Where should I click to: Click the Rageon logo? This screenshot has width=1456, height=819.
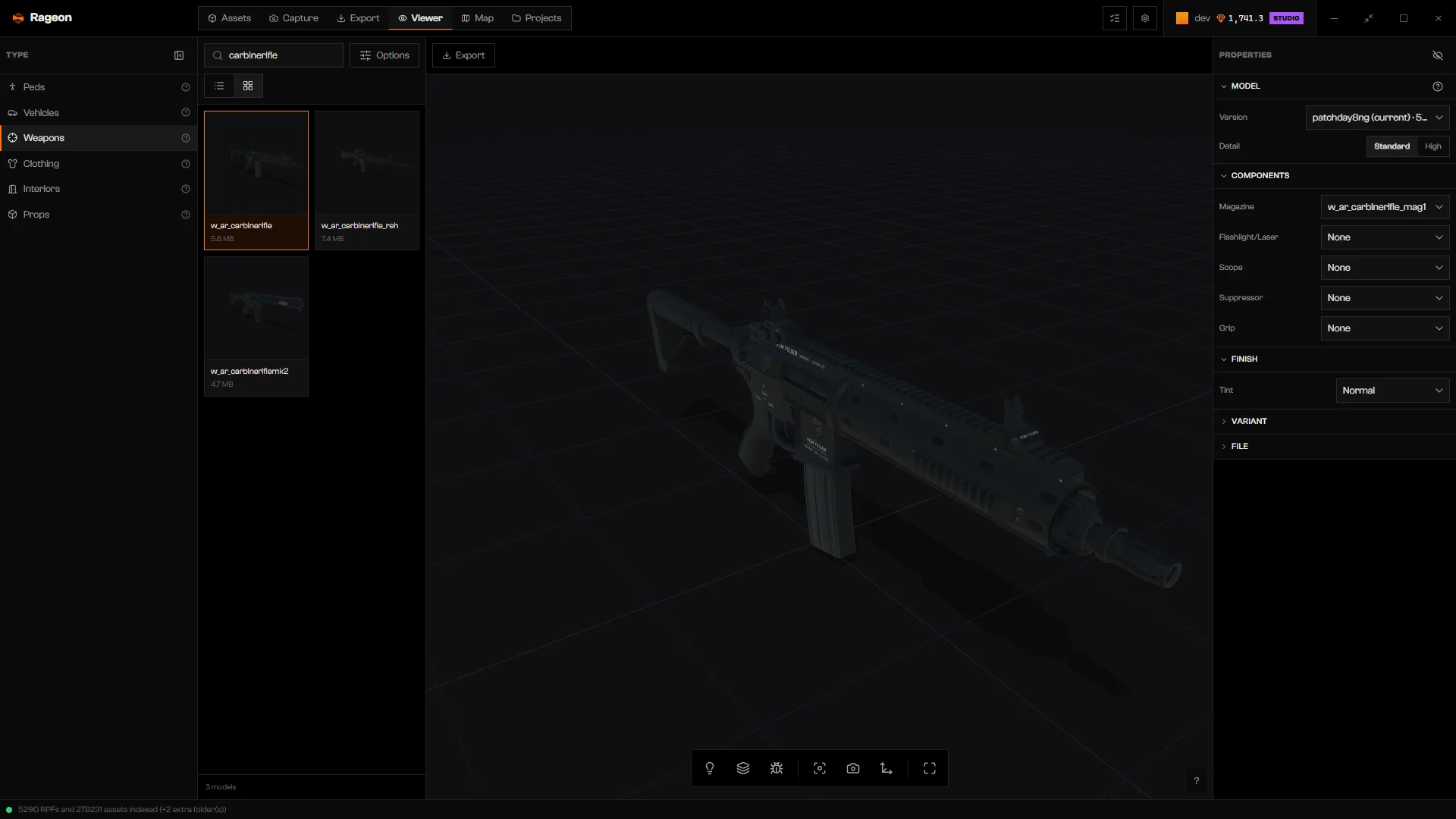tap(42, 17)
